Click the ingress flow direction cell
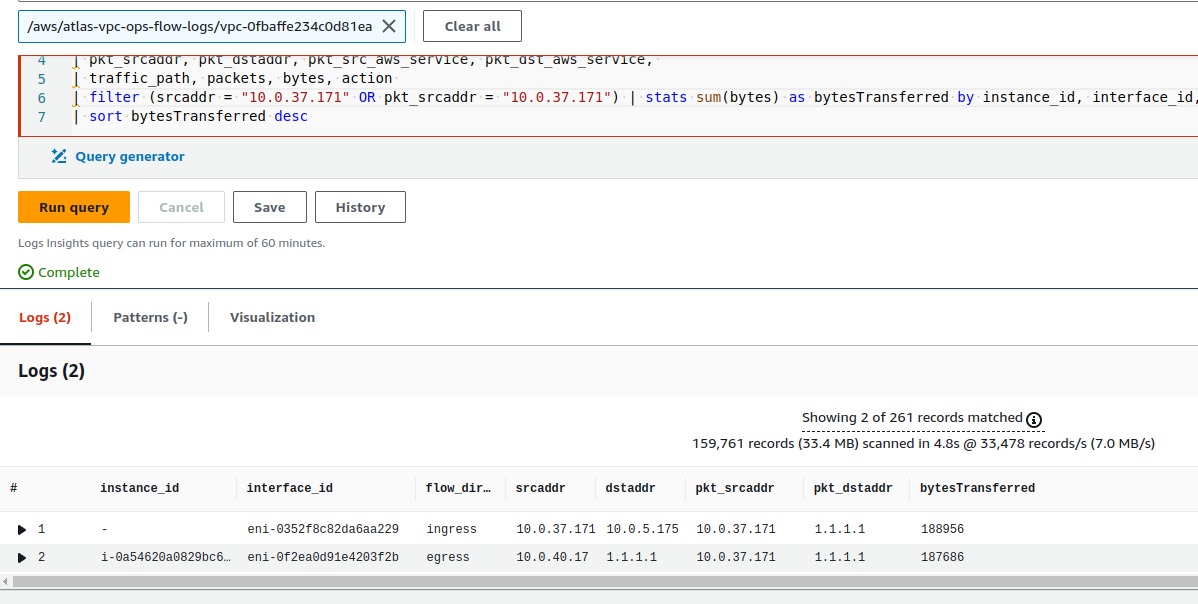 click(452, 529)
